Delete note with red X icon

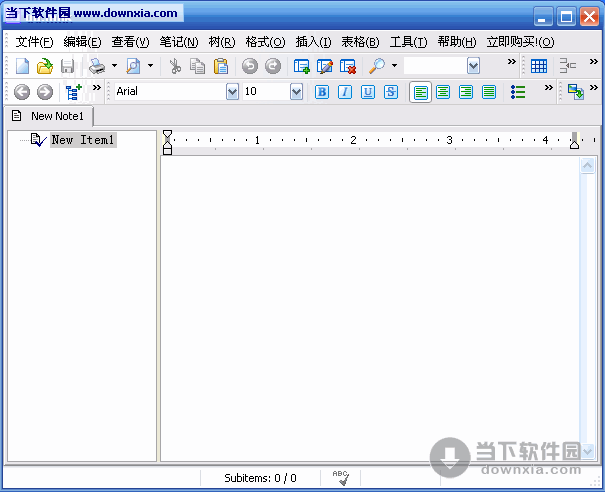(348, 66)
